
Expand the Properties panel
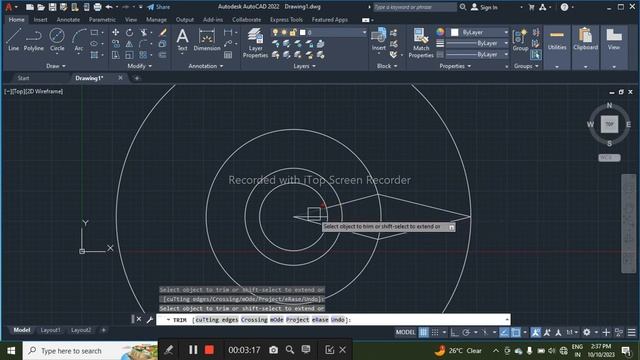pos(455,66)
